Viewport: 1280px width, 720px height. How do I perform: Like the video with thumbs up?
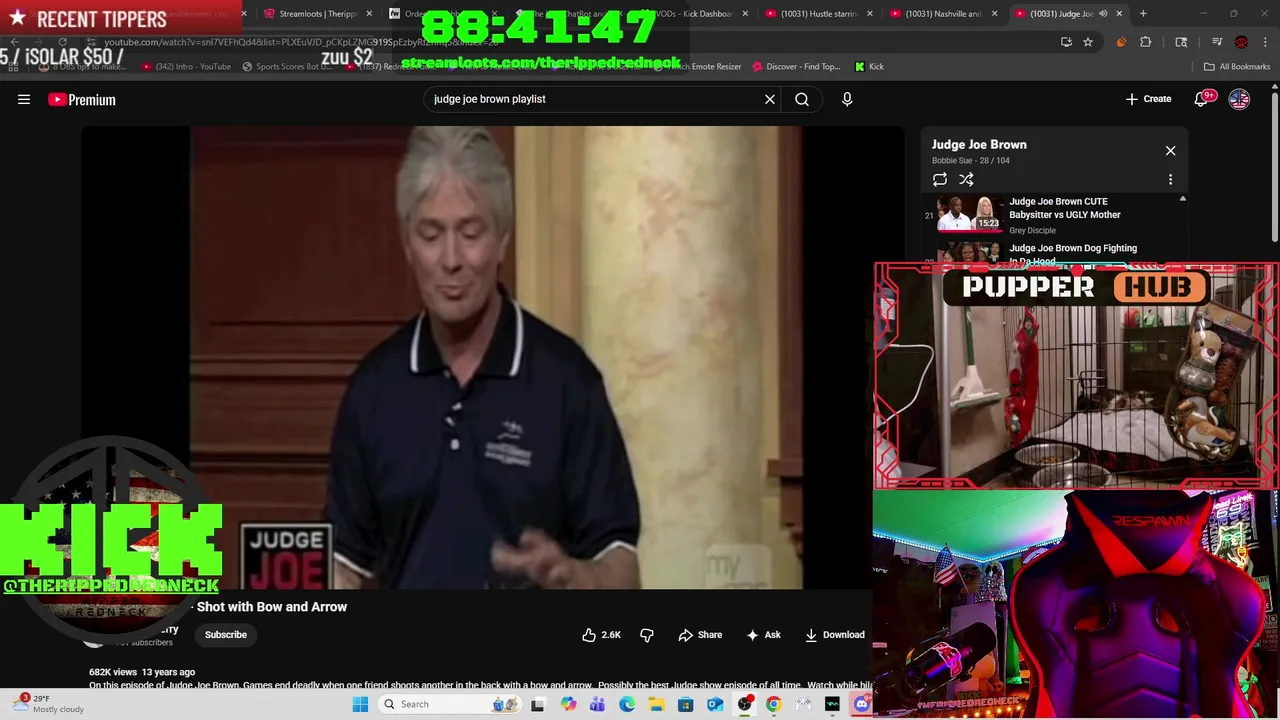[x=601, y=635]
